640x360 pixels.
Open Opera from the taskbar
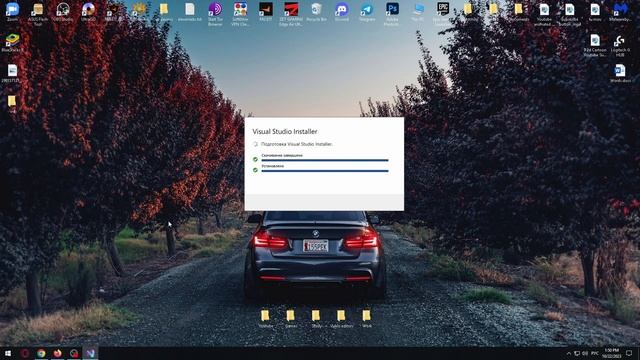(24, 353)
